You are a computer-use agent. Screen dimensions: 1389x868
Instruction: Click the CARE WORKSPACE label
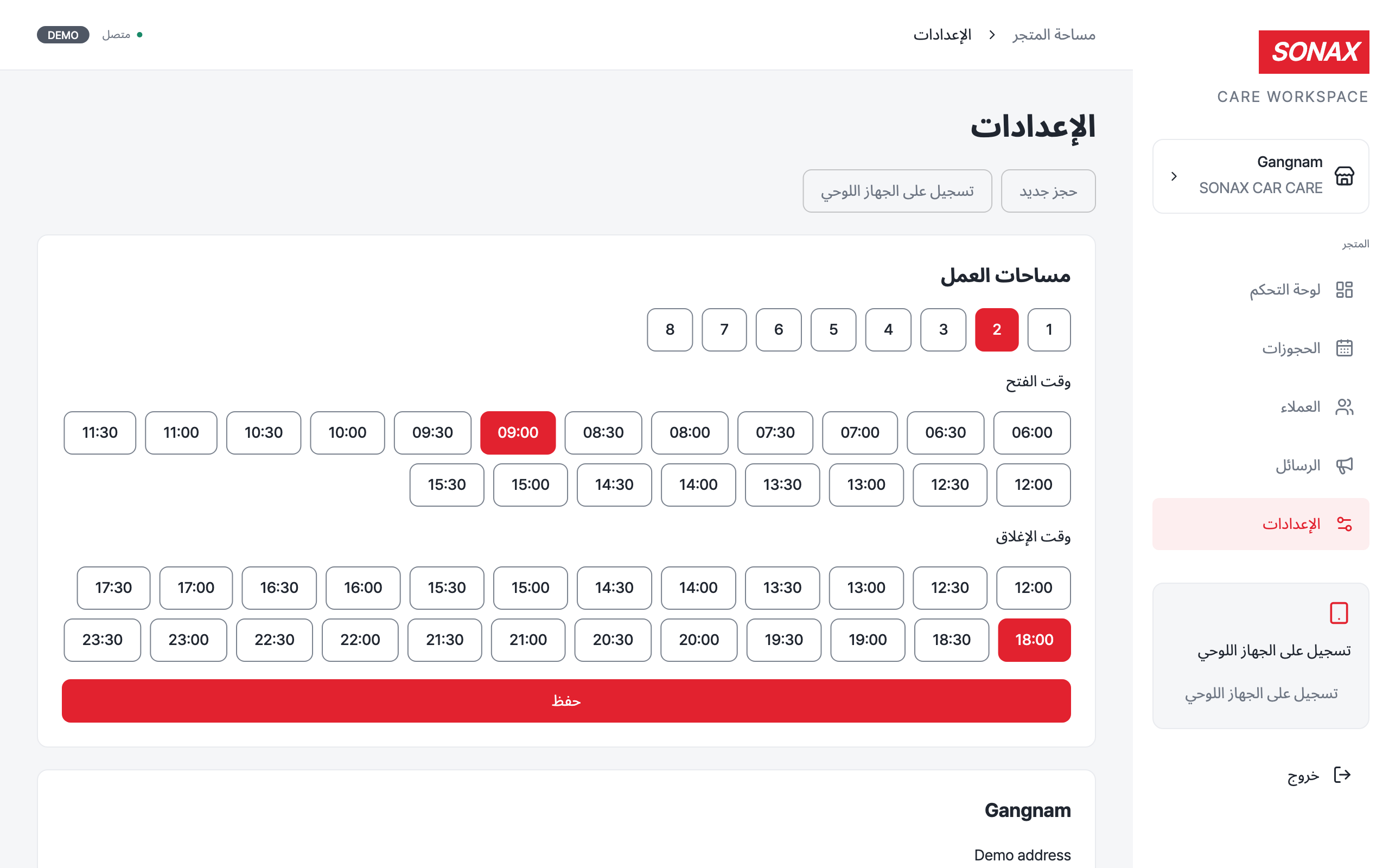coord(1292,97)
